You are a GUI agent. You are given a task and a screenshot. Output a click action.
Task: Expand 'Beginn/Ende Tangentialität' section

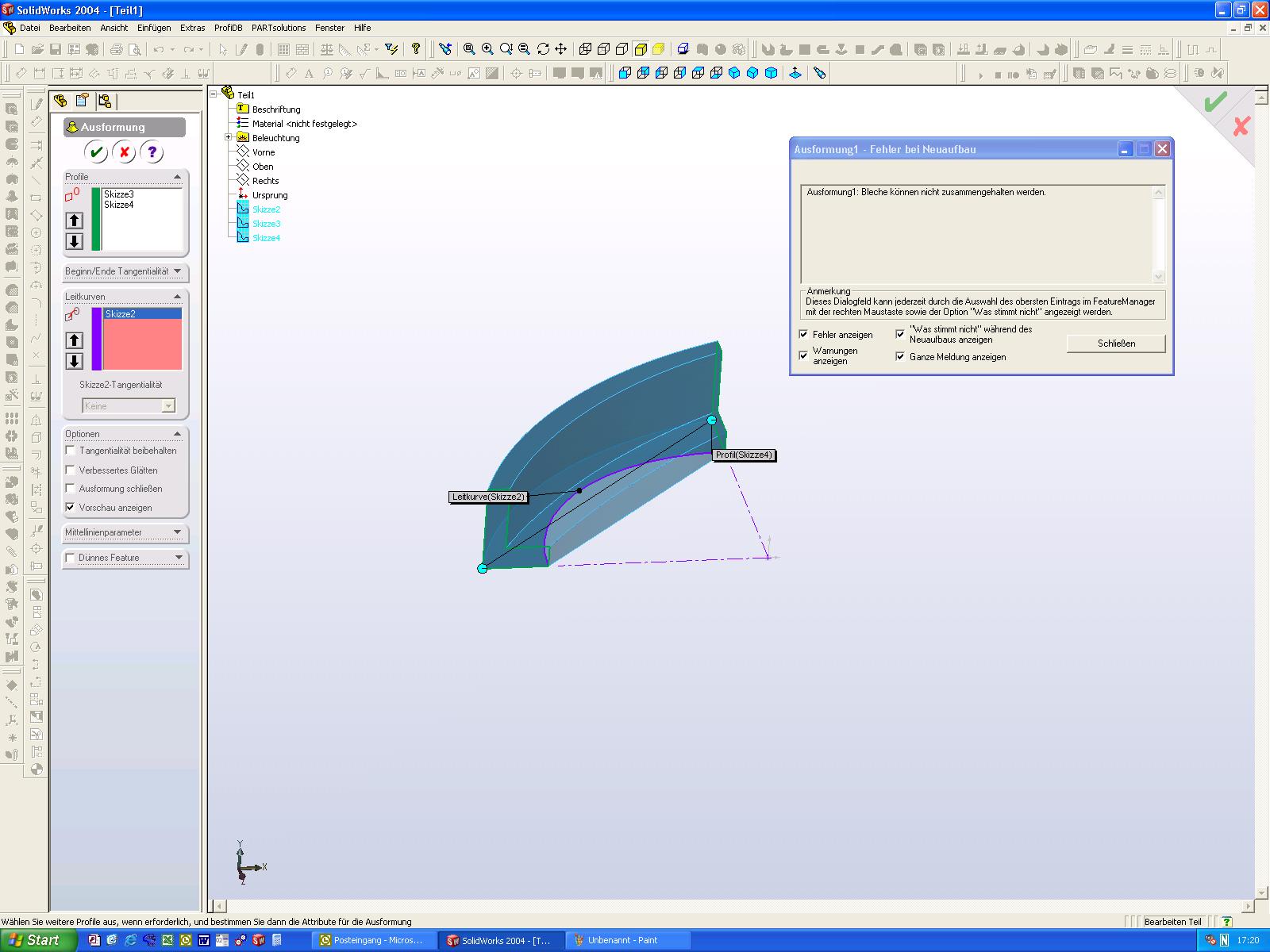[177, 271]
